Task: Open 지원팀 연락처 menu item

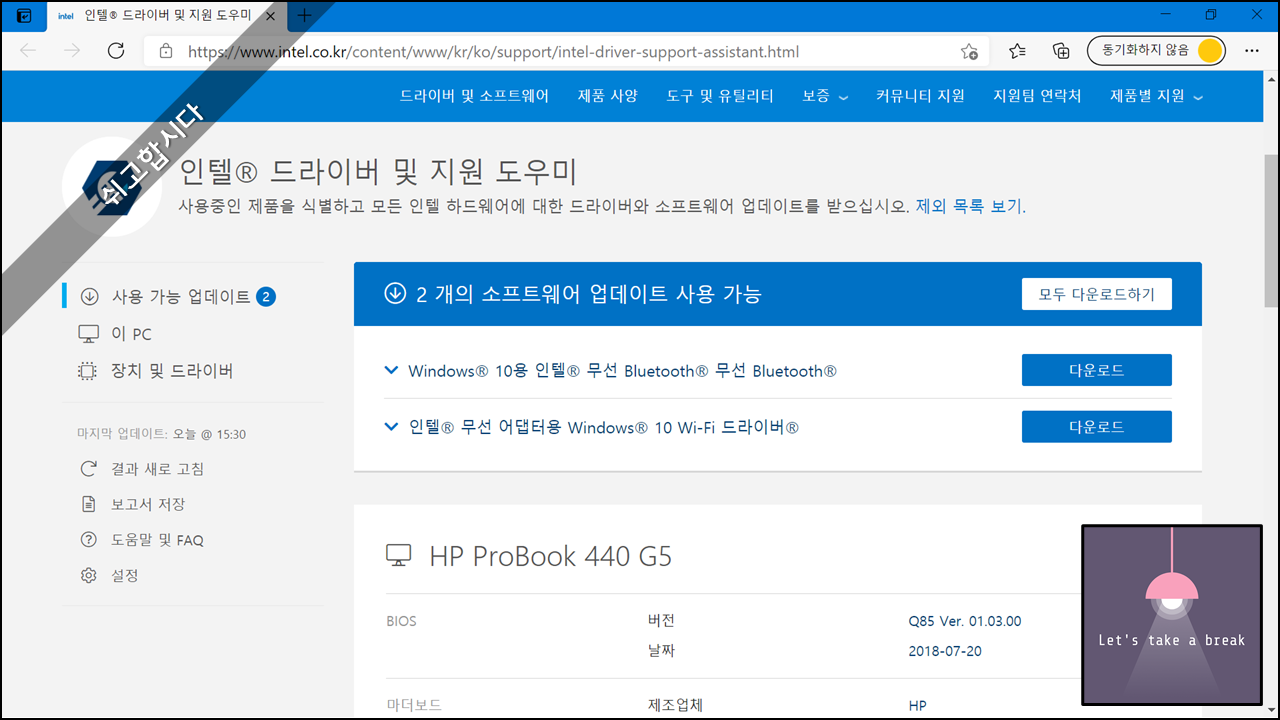Action: tap(1037, 96)
